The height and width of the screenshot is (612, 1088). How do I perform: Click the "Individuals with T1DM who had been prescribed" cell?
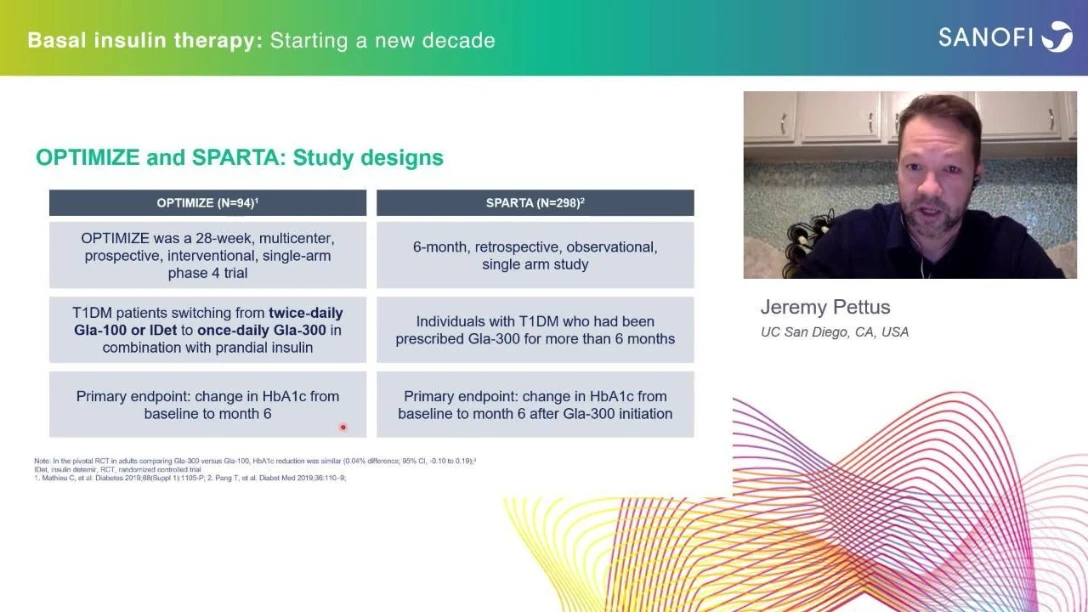tap(535, 330)
